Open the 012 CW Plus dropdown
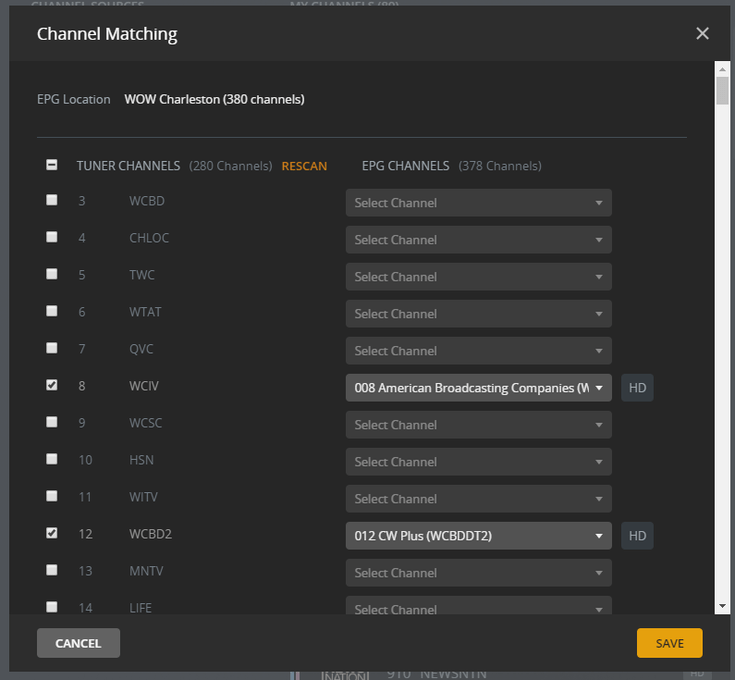The height and width of the screenshot is (680, 735). point(478,536)
